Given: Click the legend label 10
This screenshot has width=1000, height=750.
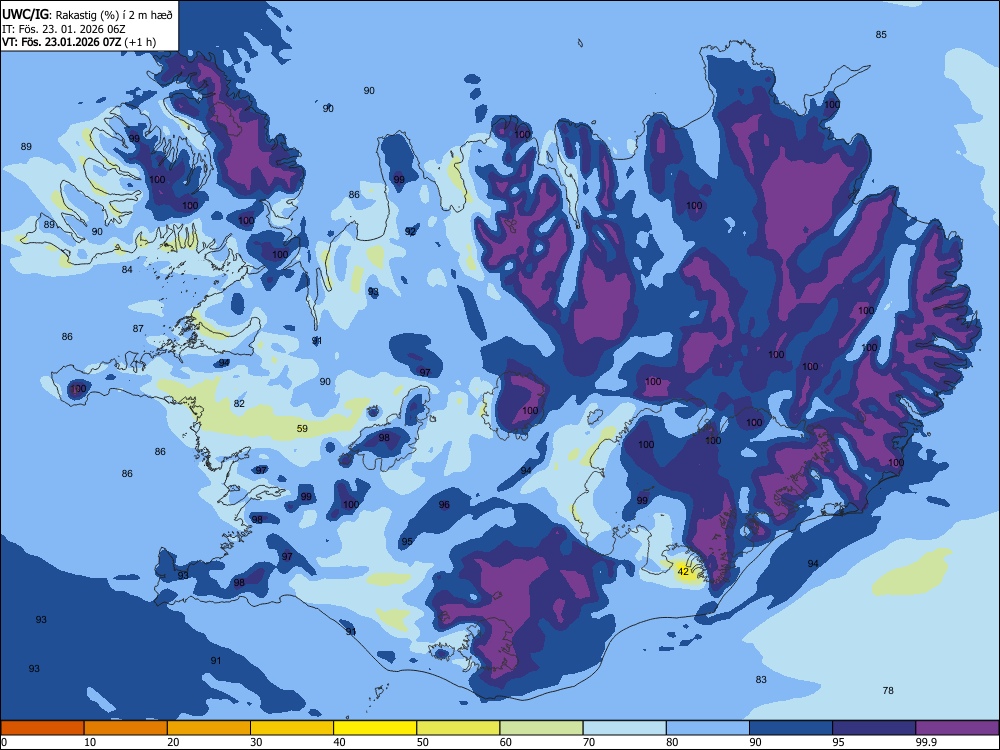Looking at the screenshot, I should 90,742.
